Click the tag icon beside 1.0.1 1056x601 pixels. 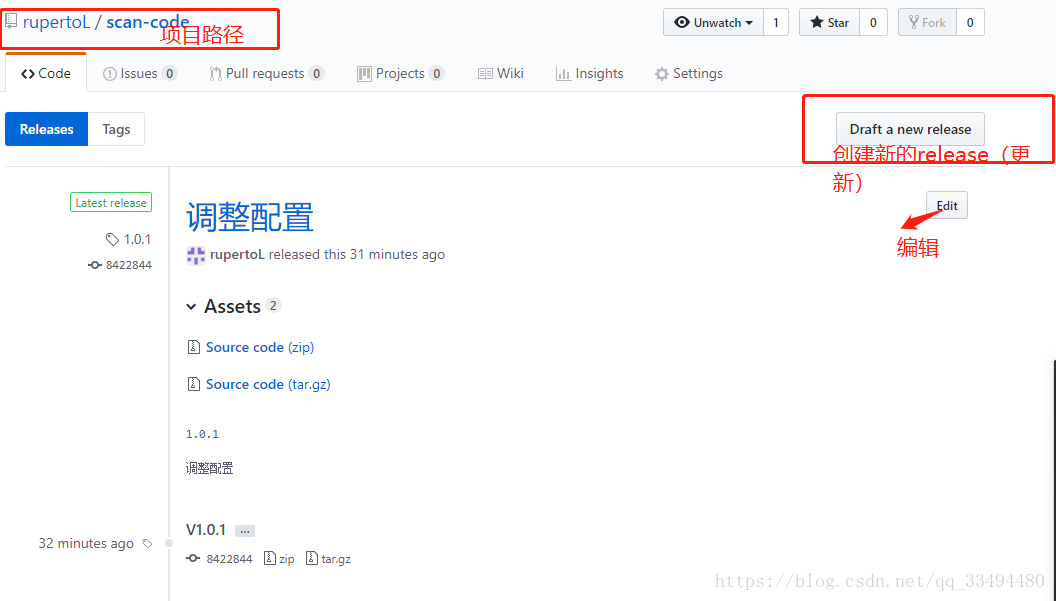point(112,239)
